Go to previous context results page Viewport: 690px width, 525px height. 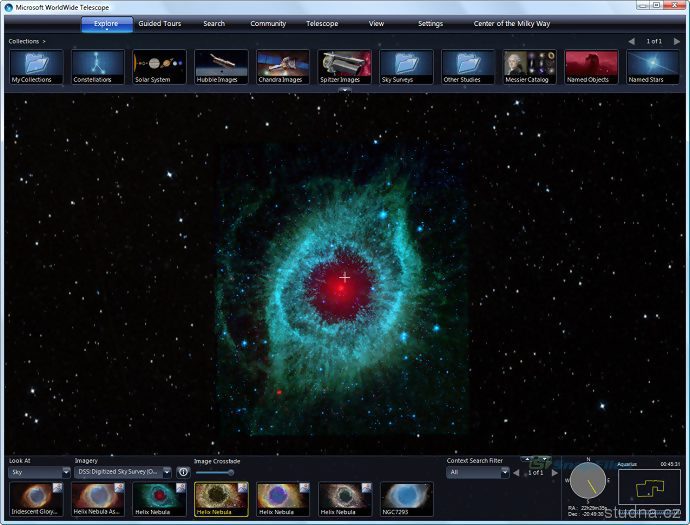516,473
